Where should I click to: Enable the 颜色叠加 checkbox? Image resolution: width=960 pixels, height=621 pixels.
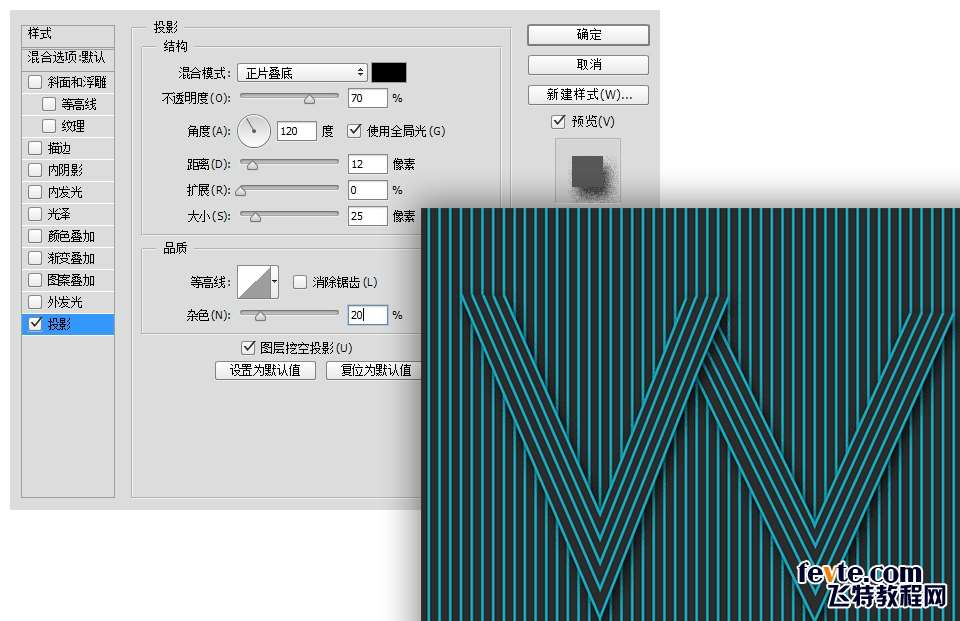36,236
